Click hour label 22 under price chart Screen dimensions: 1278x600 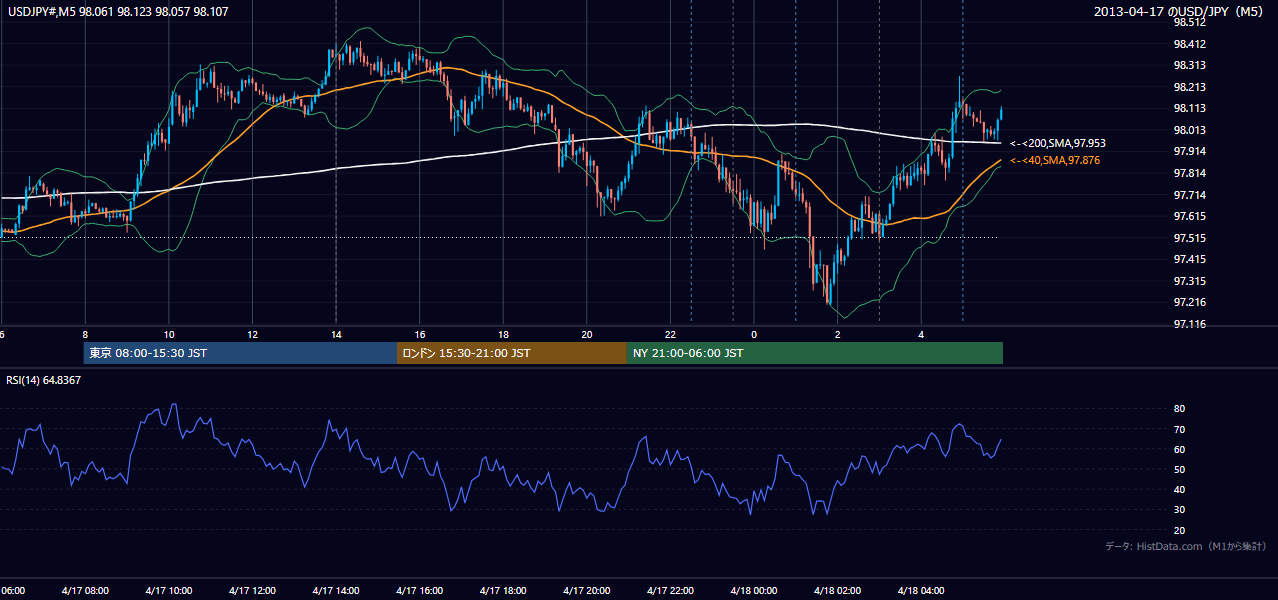tap(670, 335)
